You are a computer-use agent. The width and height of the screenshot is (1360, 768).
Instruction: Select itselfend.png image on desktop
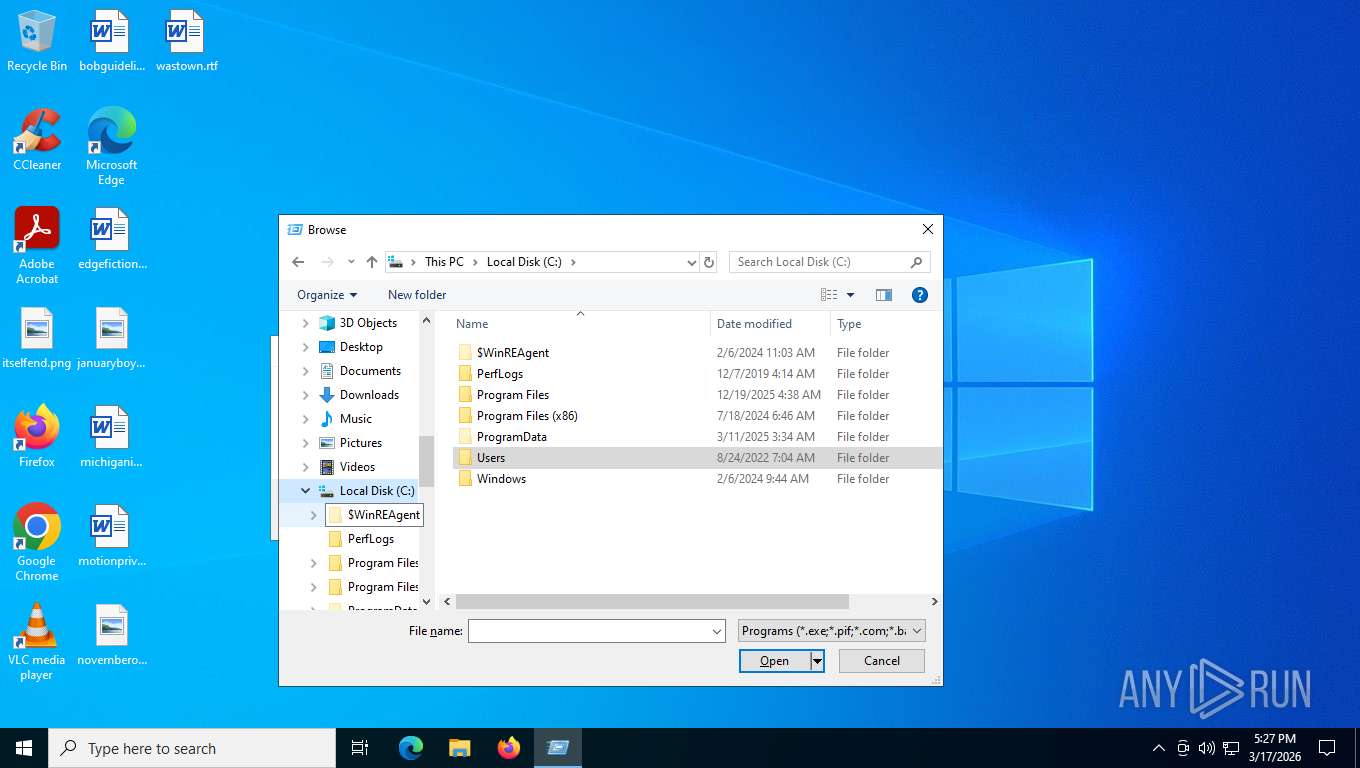tap(37, 339)
